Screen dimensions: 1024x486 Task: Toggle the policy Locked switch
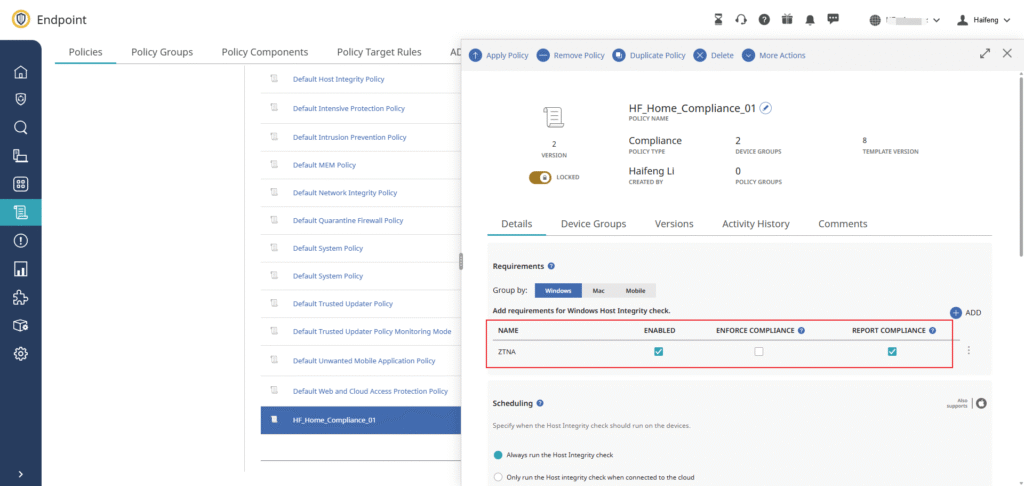[x=541, y=177]
